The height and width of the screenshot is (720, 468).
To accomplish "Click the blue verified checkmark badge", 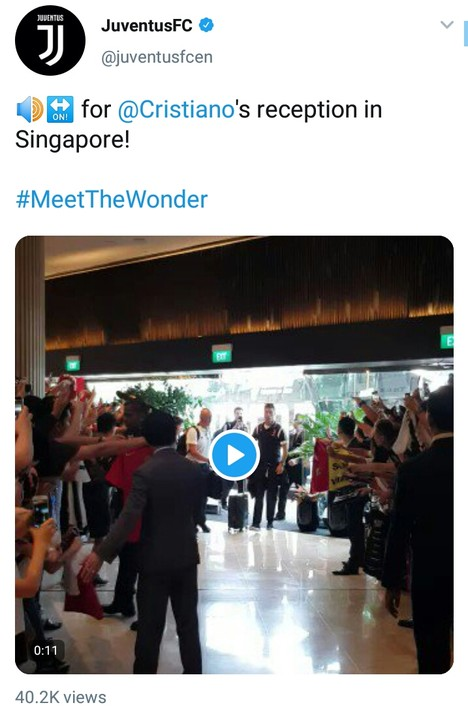I will [x=206, y=25].
